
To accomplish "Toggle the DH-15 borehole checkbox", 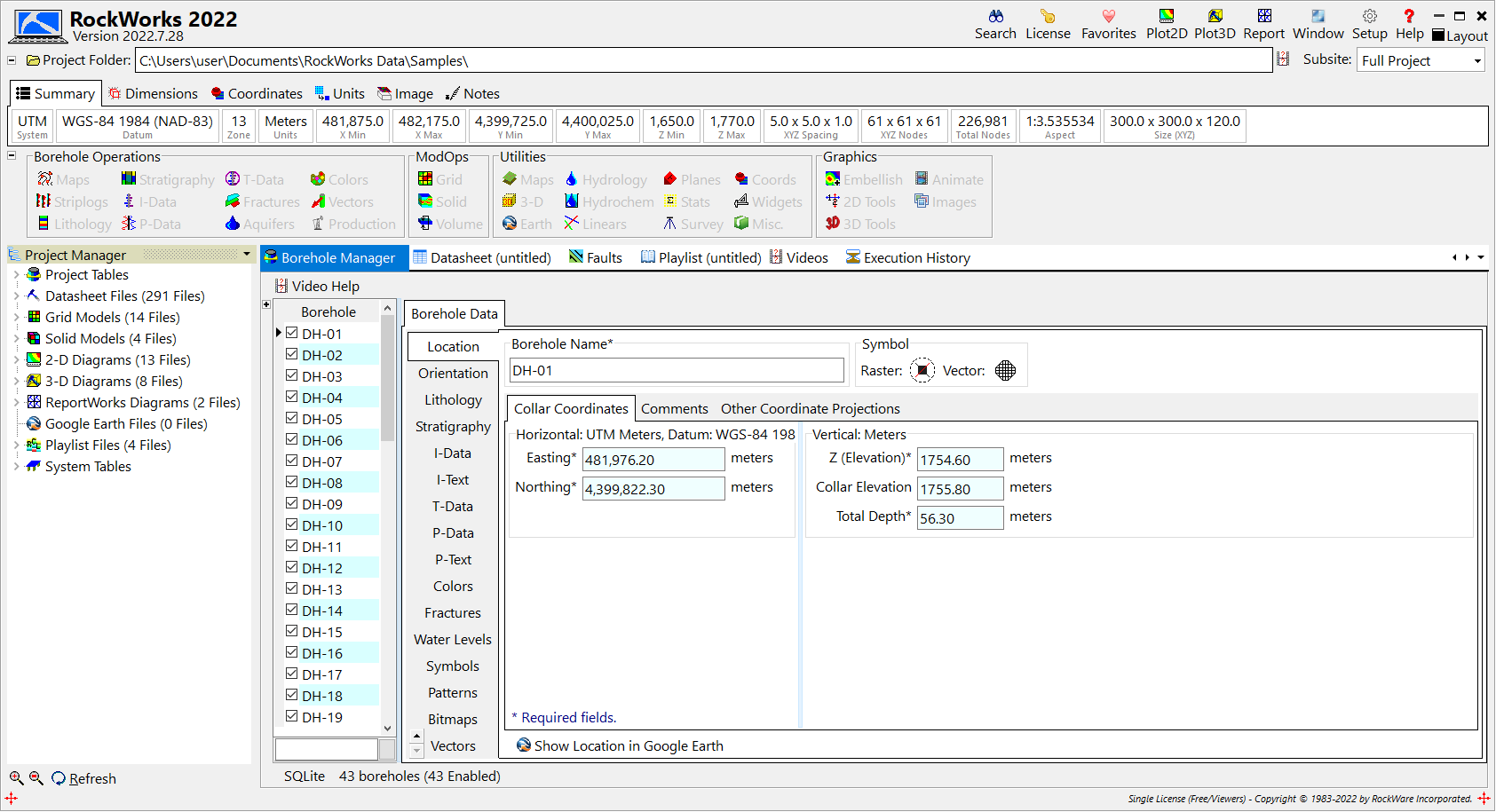I will point(291,631).
